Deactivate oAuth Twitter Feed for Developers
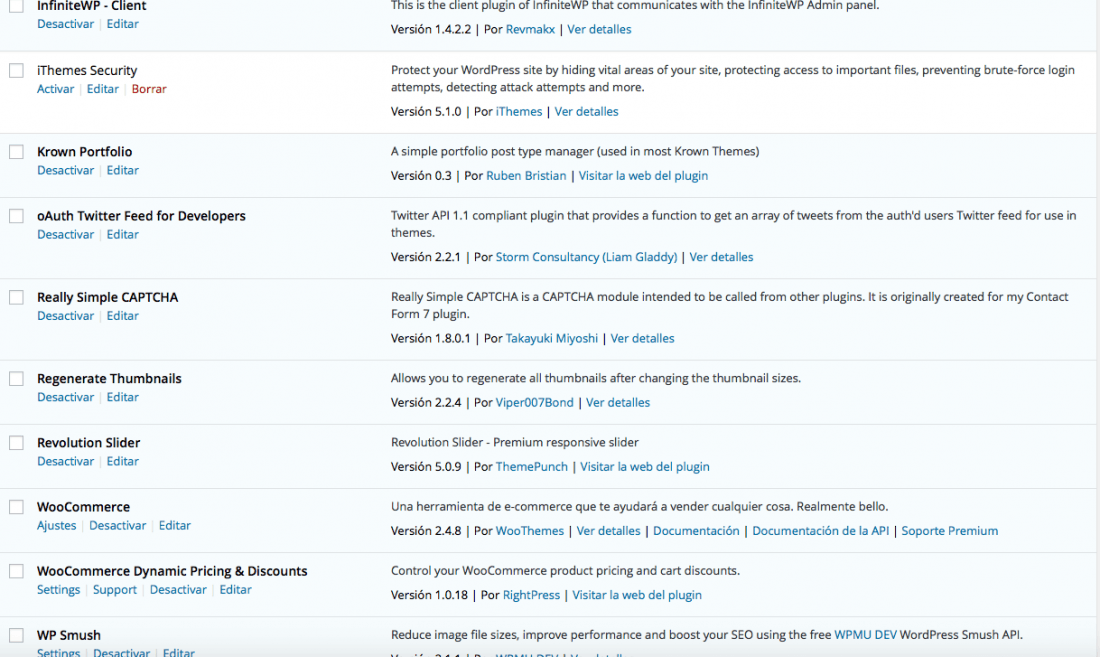Image resolution: width=1100 pixels, height=657 pixels. pyautogui.click(x=65, y=235)
